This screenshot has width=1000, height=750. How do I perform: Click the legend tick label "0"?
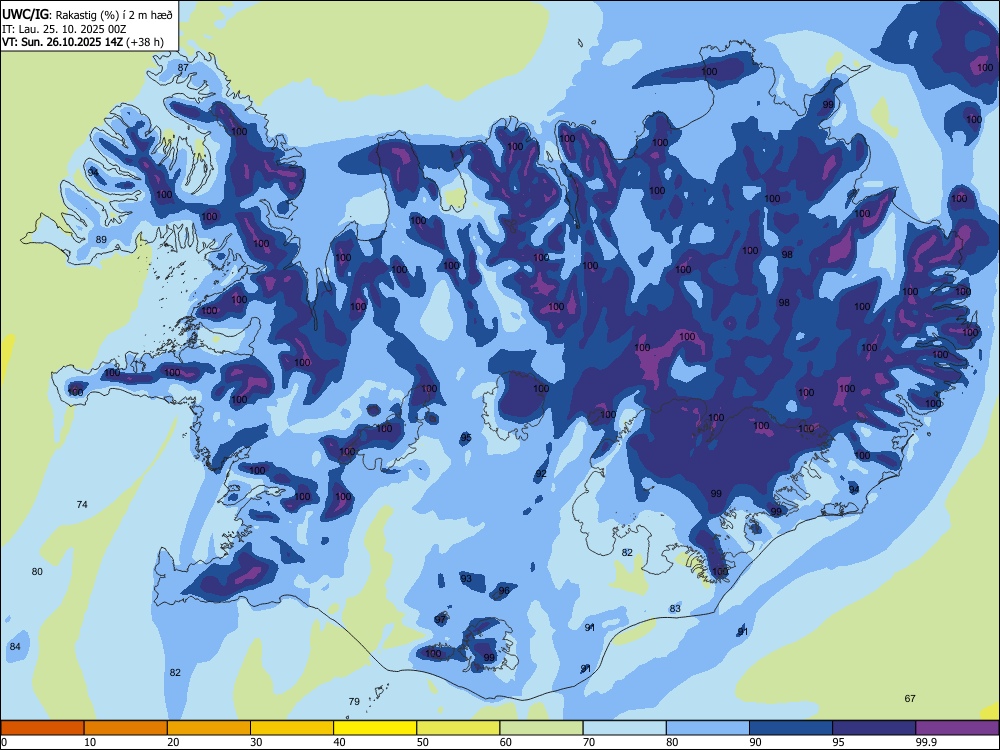coord(4,742)
